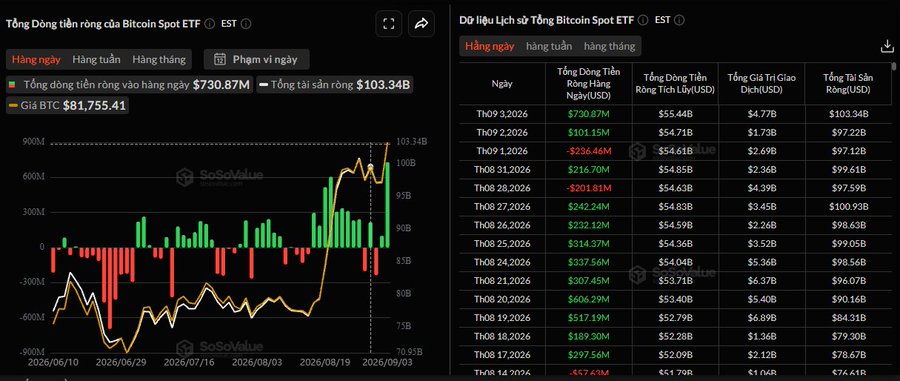Click info icon next to chart title
This screenshot has height=381, width=900.
coord(210,24)
